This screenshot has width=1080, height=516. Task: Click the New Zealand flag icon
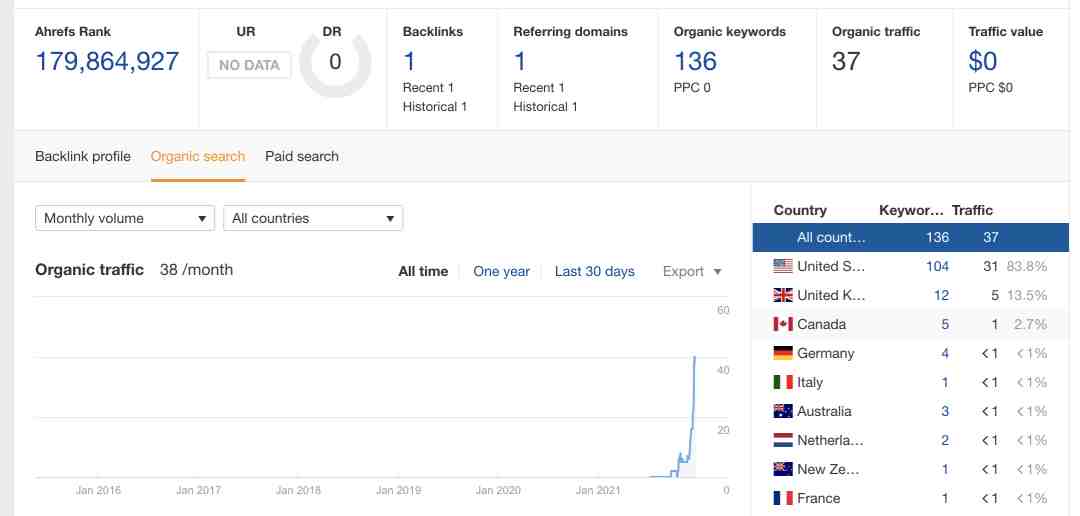(782, 468)
